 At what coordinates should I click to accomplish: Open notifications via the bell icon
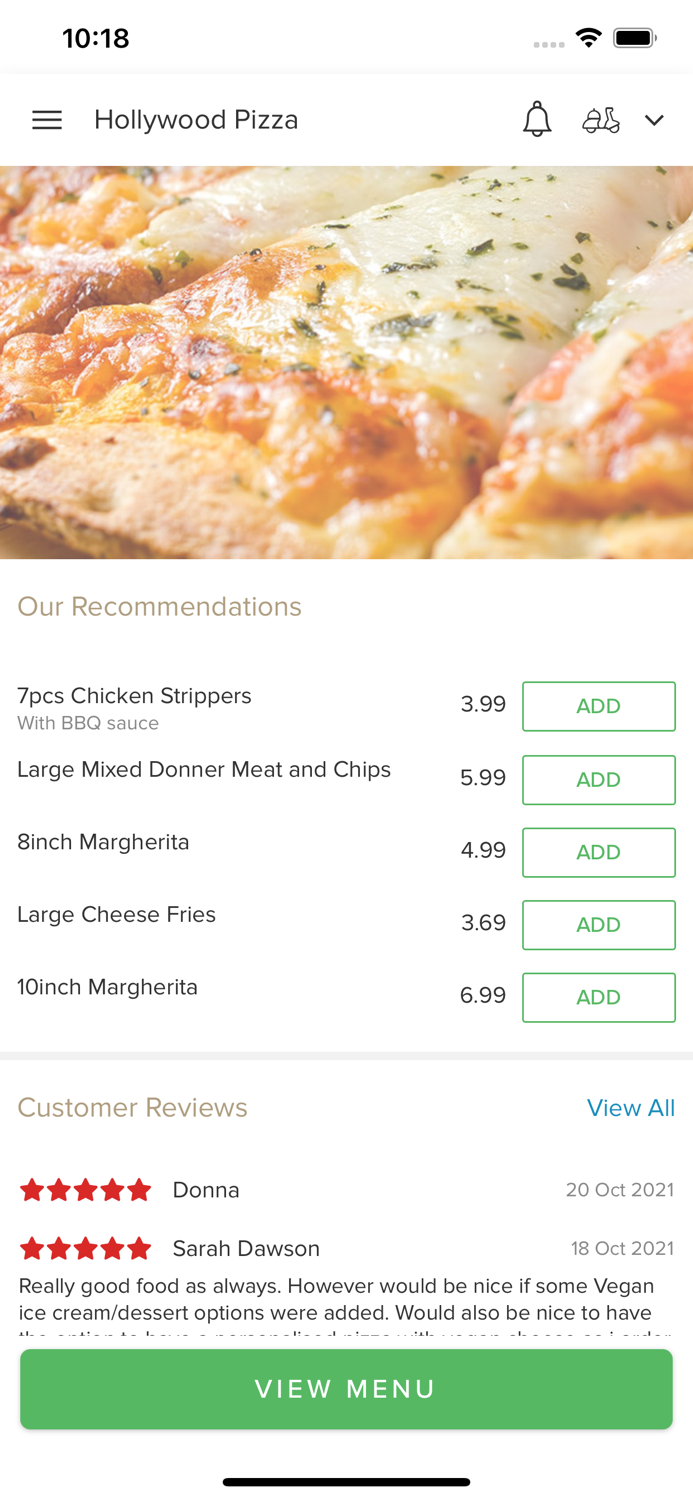[538, 119]
